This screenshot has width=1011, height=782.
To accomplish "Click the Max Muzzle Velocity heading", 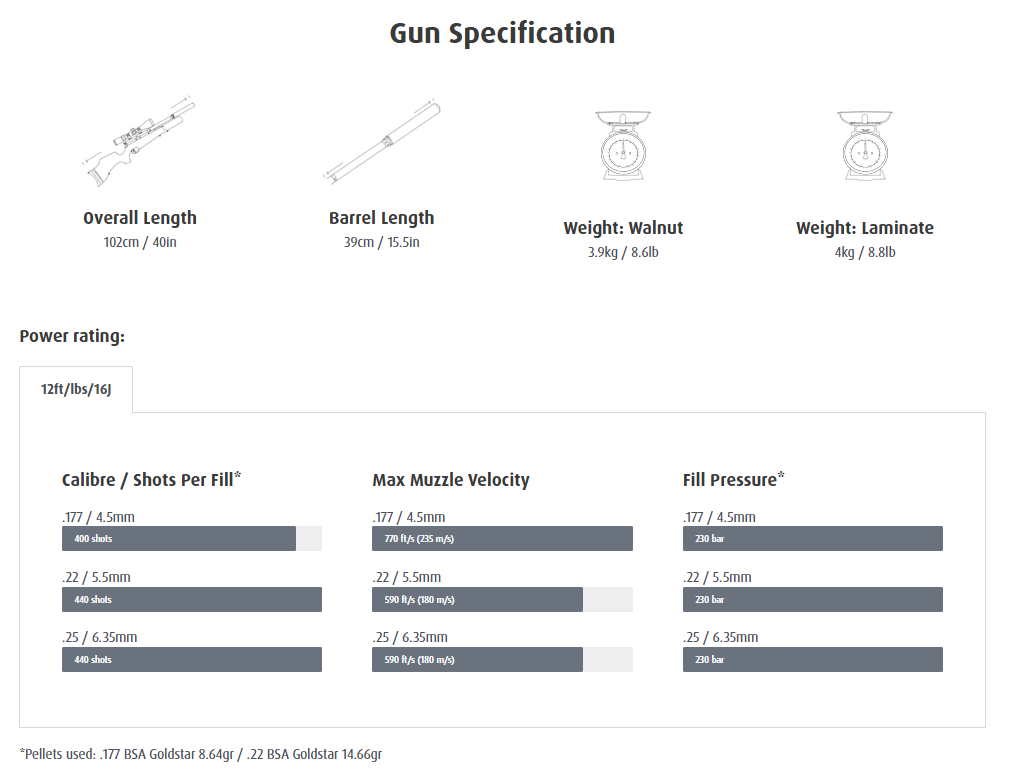I will 451,480.
